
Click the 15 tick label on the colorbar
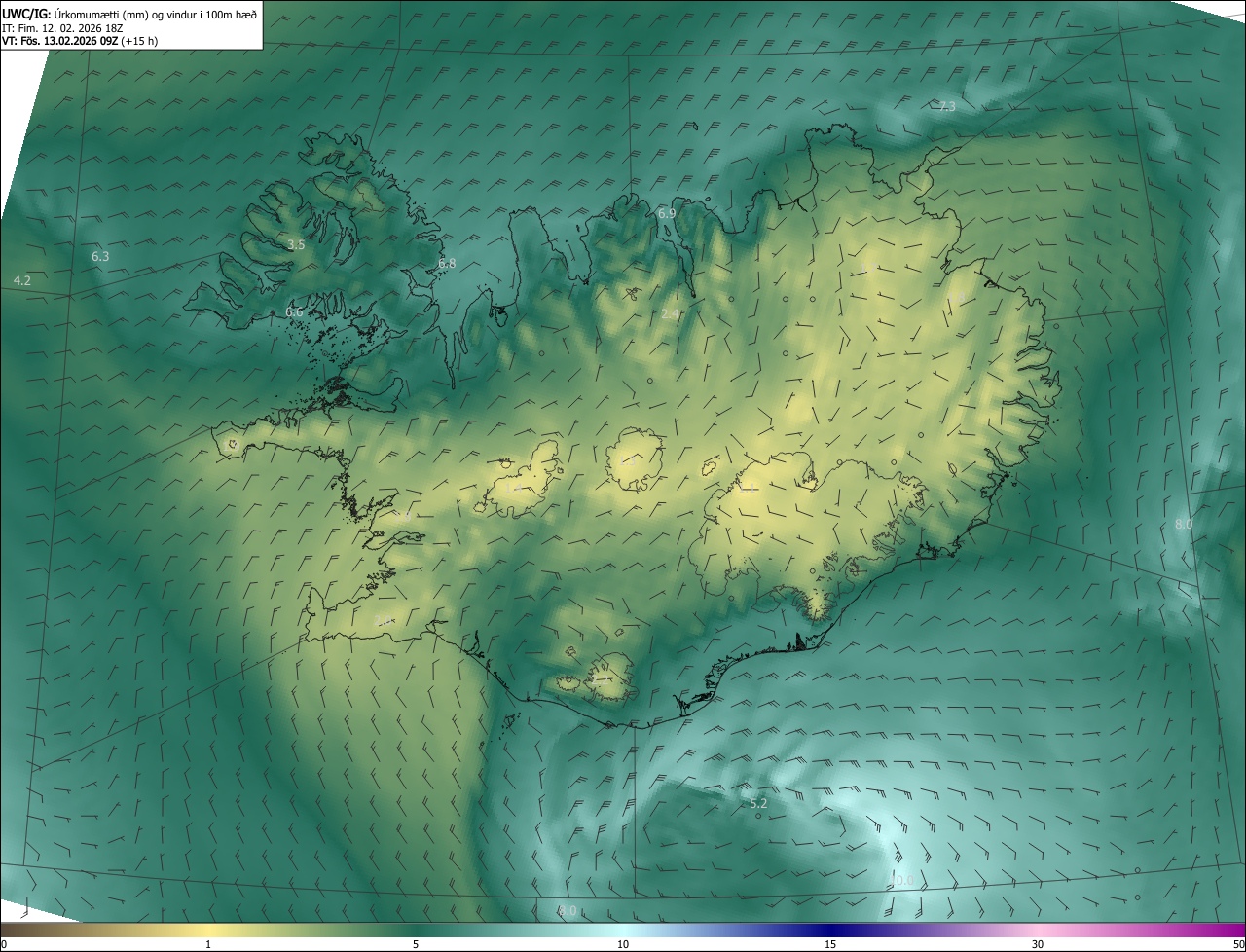(x=830, y=944)
